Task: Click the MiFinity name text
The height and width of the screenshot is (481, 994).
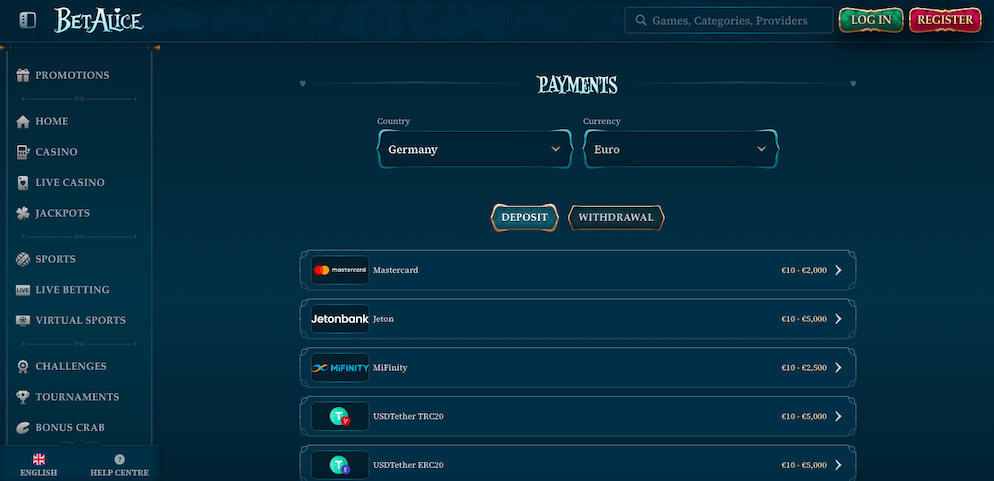Action: (390, 368)
